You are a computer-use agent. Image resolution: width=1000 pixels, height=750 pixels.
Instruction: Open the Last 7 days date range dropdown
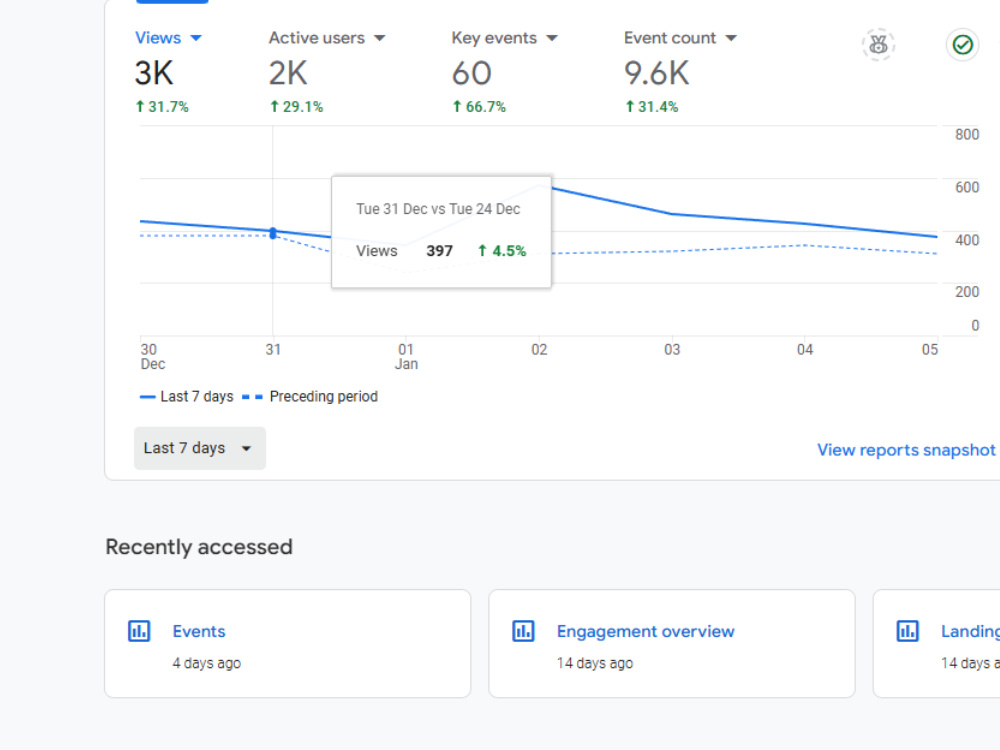point(200,448)
